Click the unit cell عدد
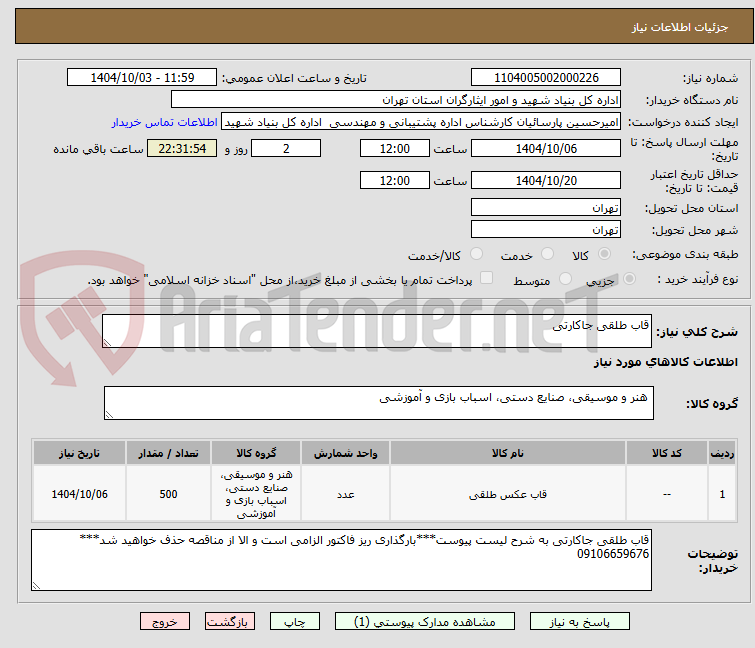The image size is (755, 648). point(345,494)
